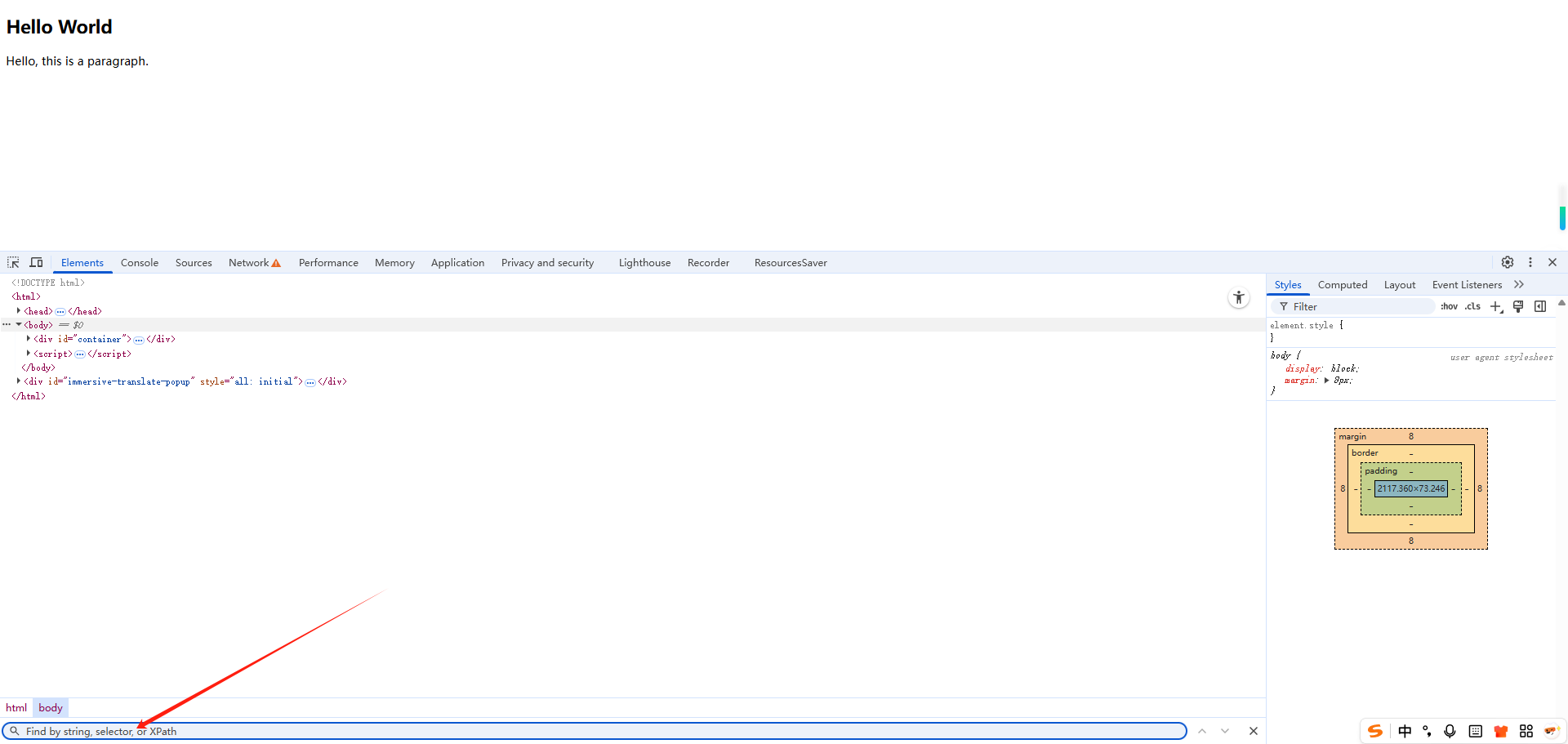
Task: Open the Application tab
Action: [x=457, y=262]
